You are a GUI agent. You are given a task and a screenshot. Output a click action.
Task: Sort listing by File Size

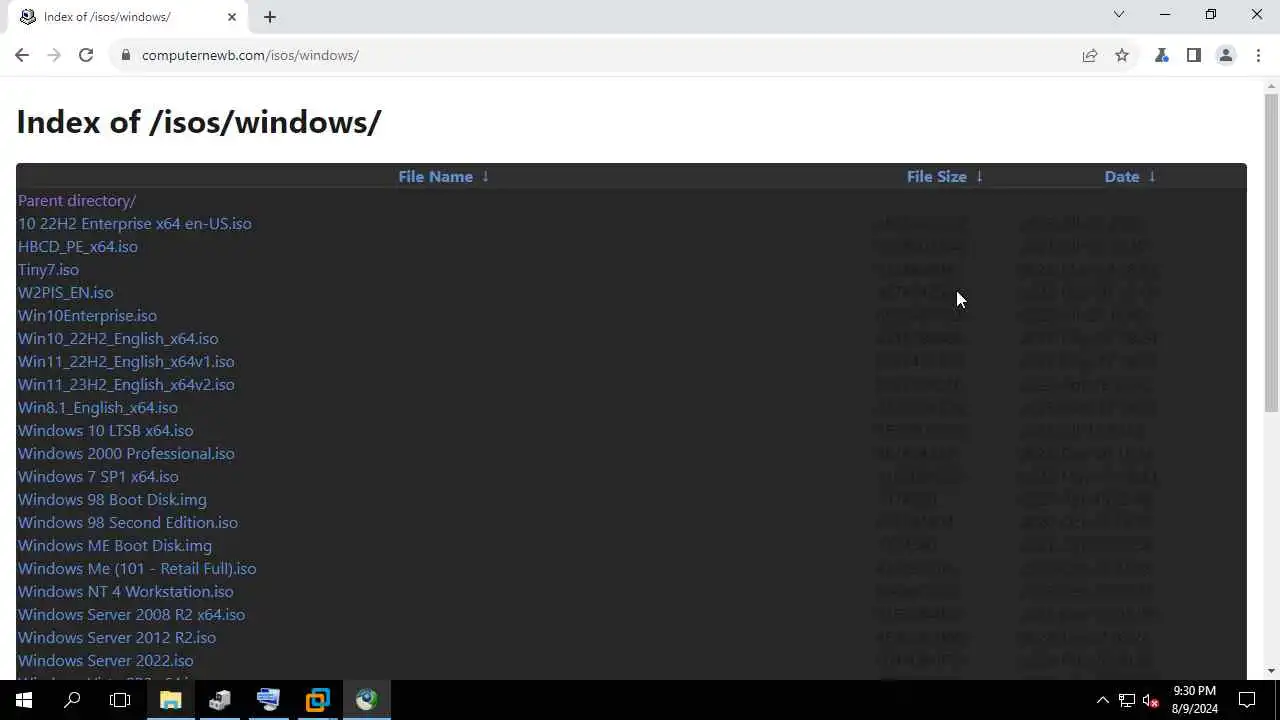pos(936,176)
